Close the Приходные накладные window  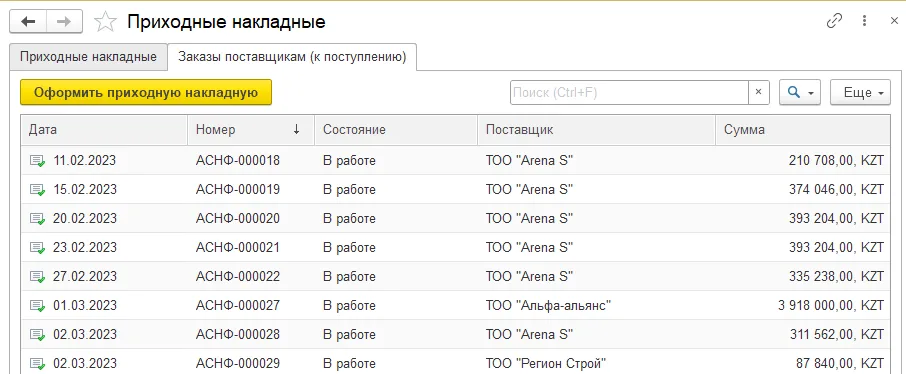point(893,21)
